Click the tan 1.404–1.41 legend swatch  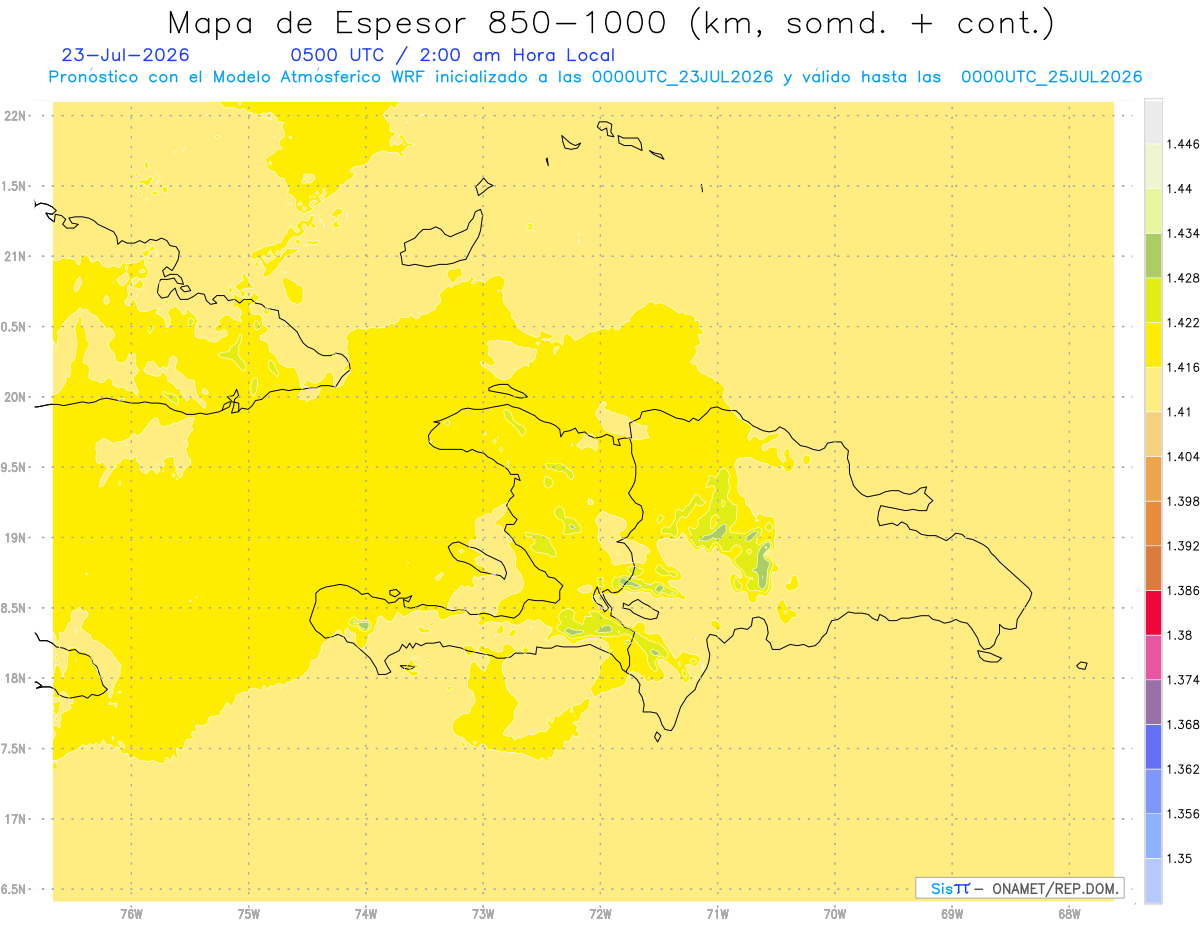pos(1153,434)
